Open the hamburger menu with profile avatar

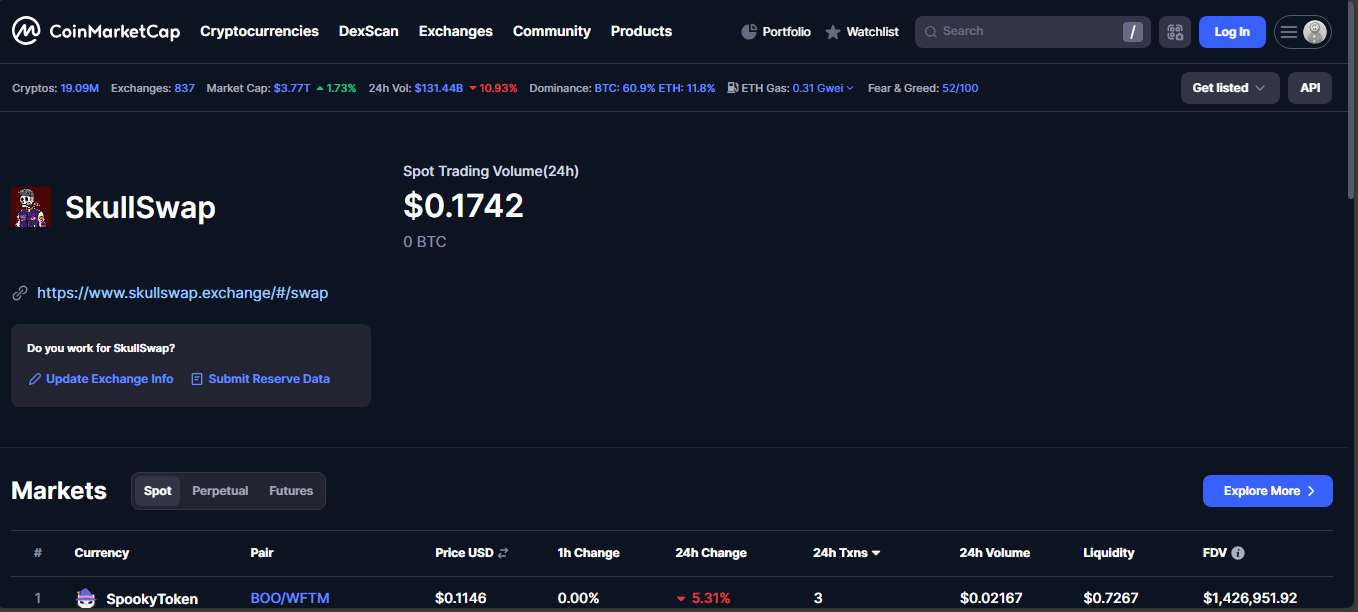(1302, 32)
